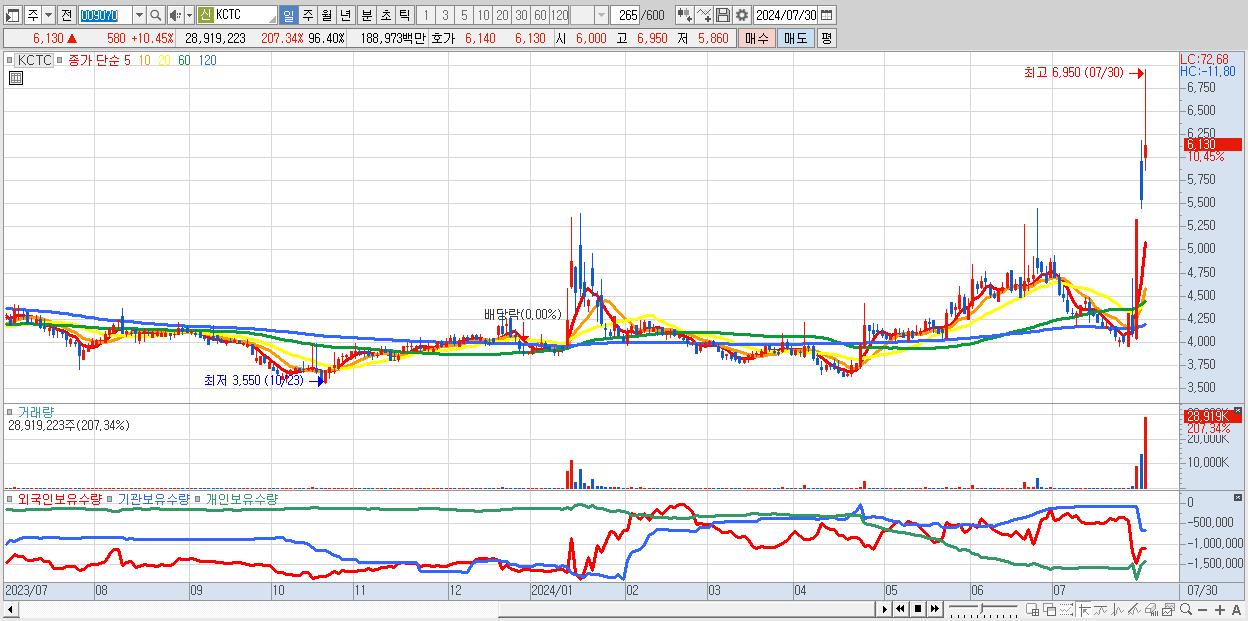Click the replay speed slider handle

pos(981,607)
